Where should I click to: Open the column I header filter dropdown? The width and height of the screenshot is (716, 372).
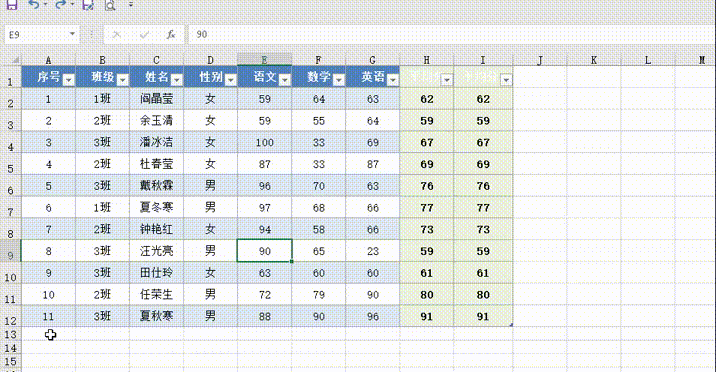pyautogui.click(x=506, y=80)
